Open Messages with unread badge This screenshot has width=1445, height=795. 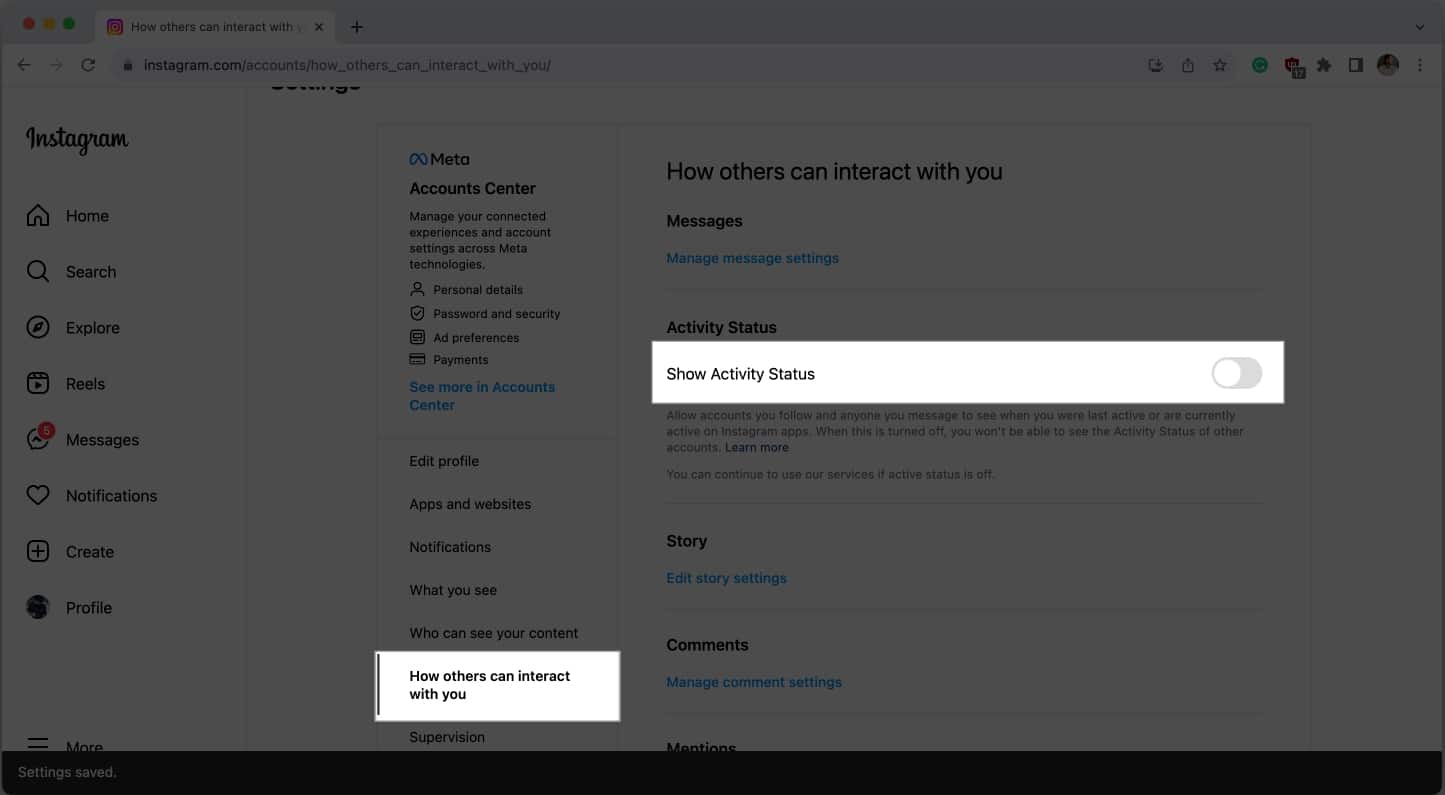(x=82, y=440)
